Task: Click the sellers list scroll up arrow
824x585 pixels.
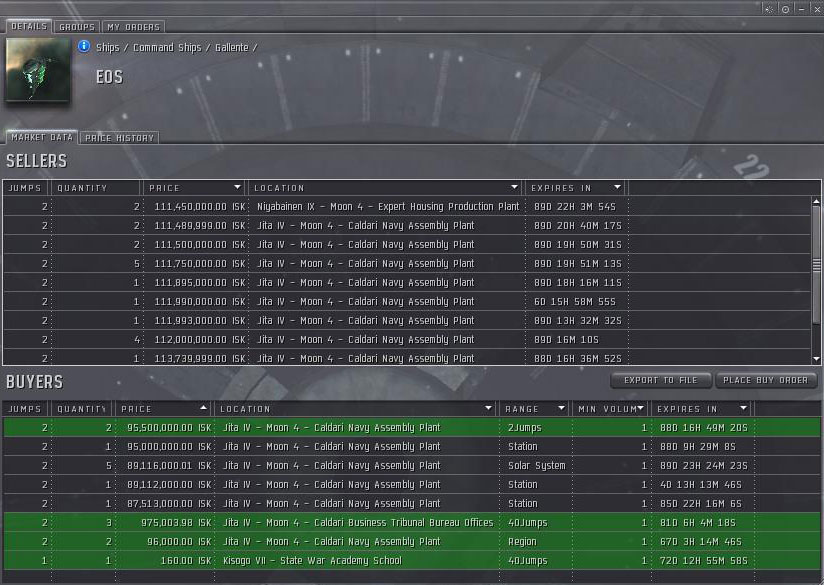Action: 816,201
